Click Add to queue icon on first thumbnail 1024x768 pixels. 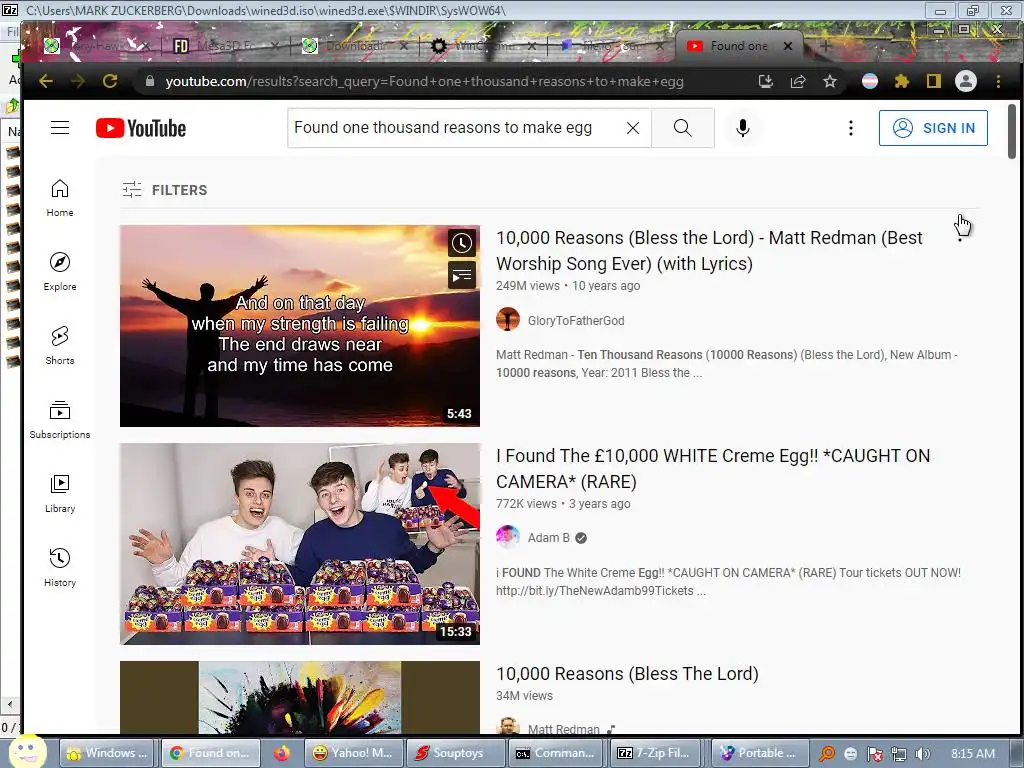[x=462, y=275]
